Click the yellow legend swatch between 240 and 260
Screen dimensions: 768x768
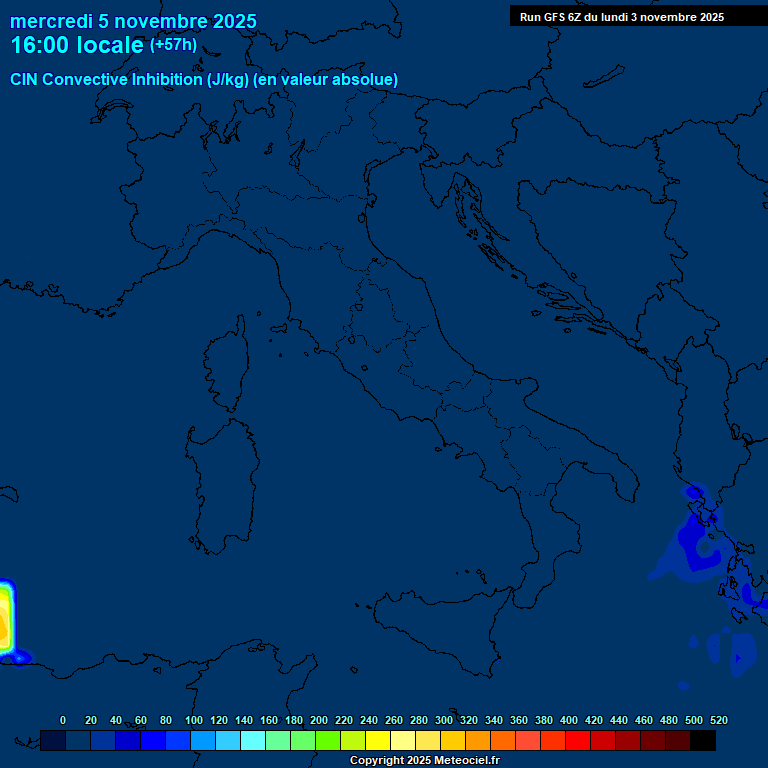(378, 741)
